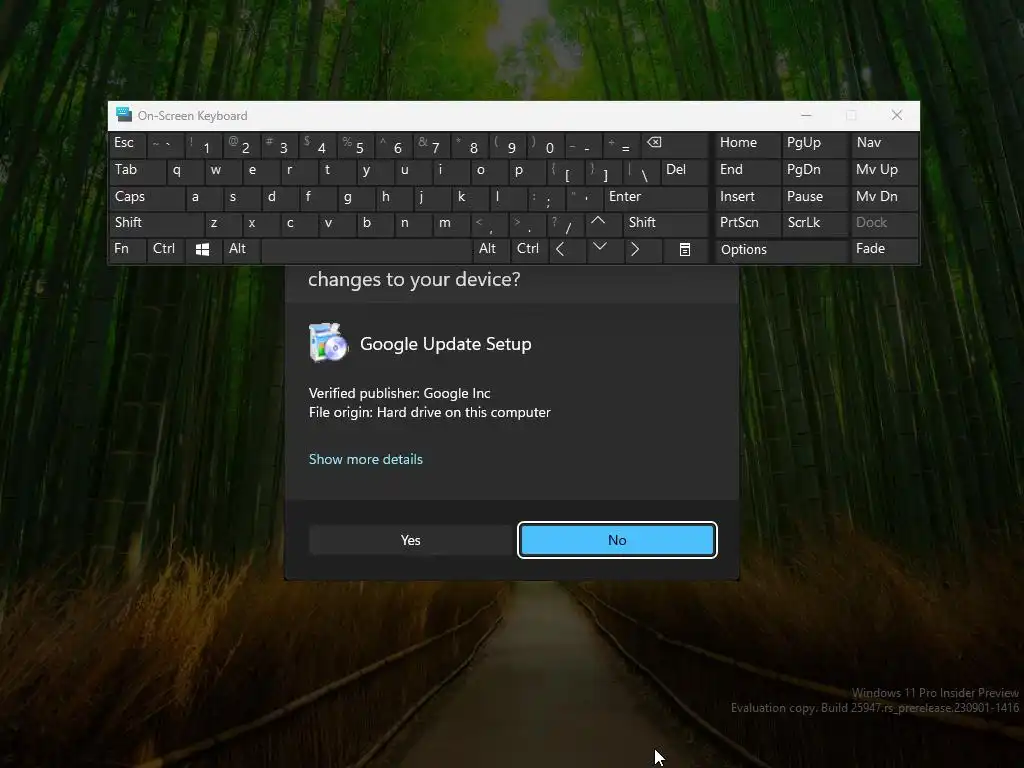
Task: Click the PrtScn key
Action: [x=746, y=223]
